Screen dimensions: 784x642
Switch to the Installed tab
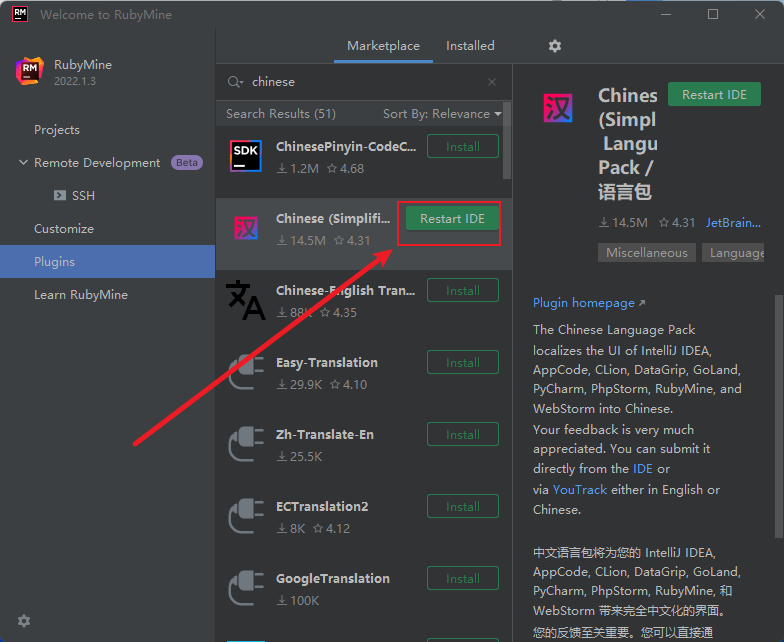(470, 46)
